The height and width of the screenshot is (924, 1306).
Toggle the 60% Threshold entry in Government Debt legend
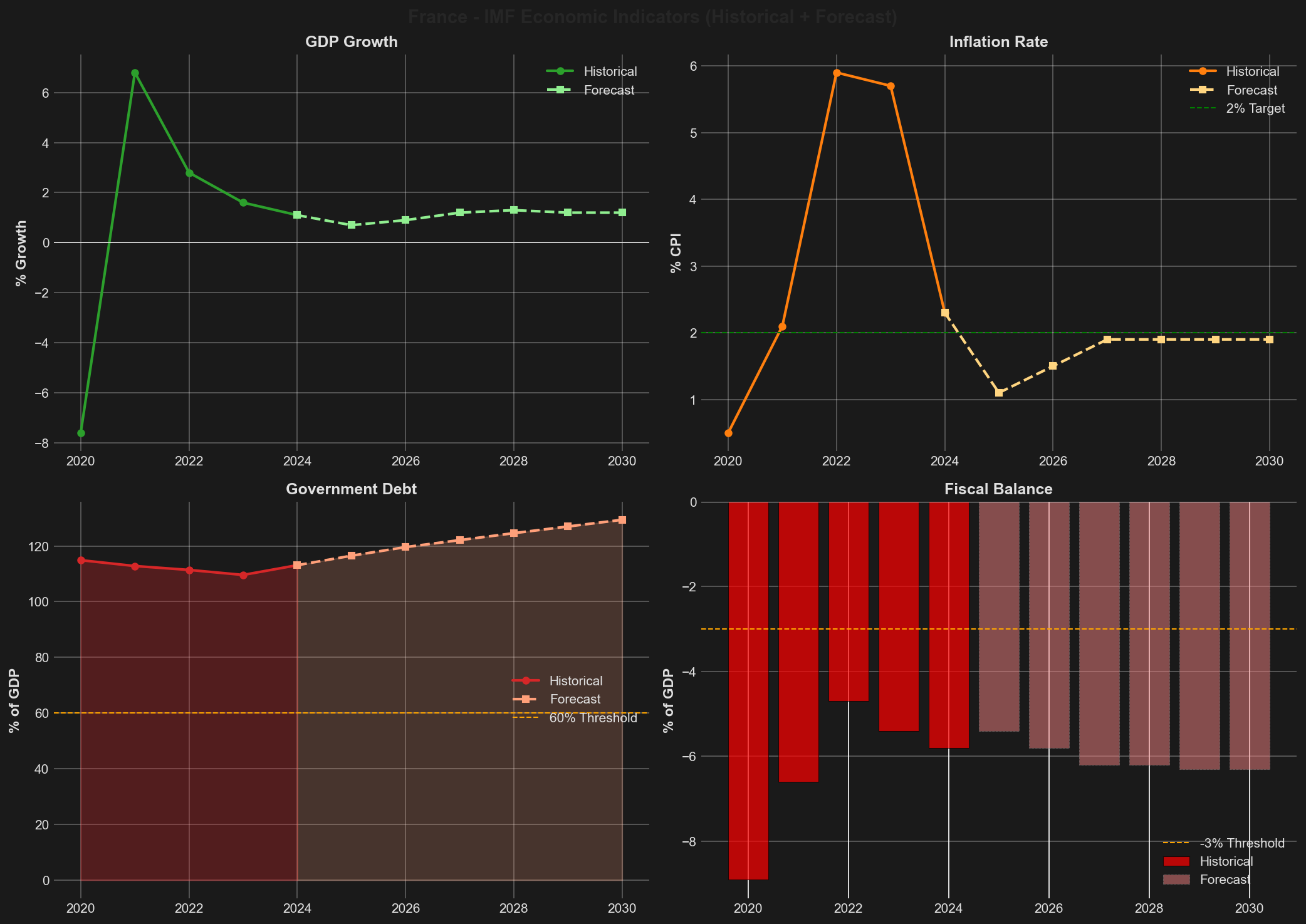[x=526, y=719]
